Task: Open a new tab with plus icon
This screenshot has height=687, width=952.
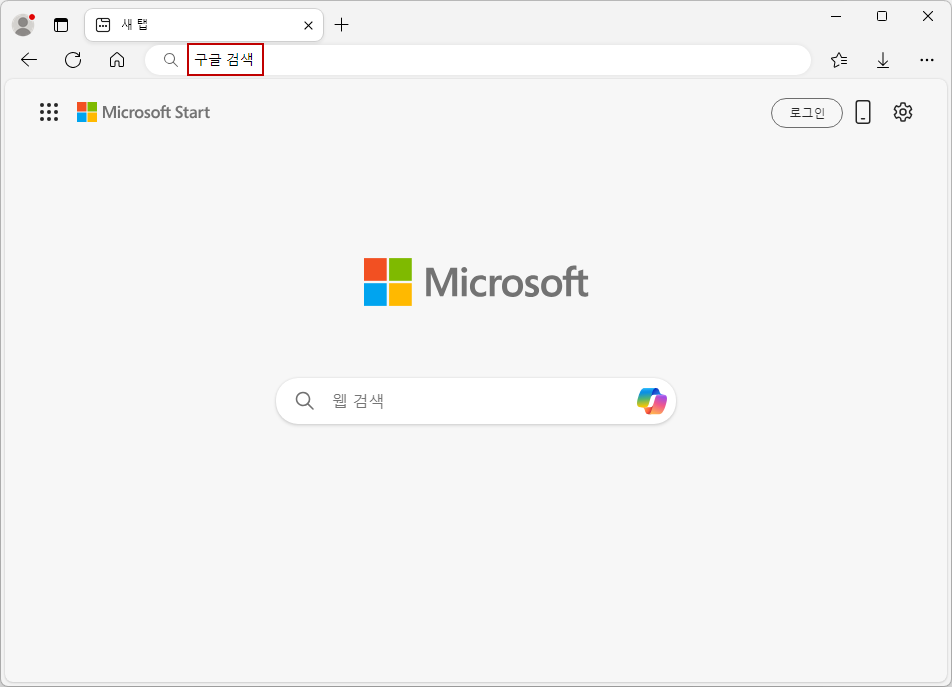Action: tap(342, 25)
